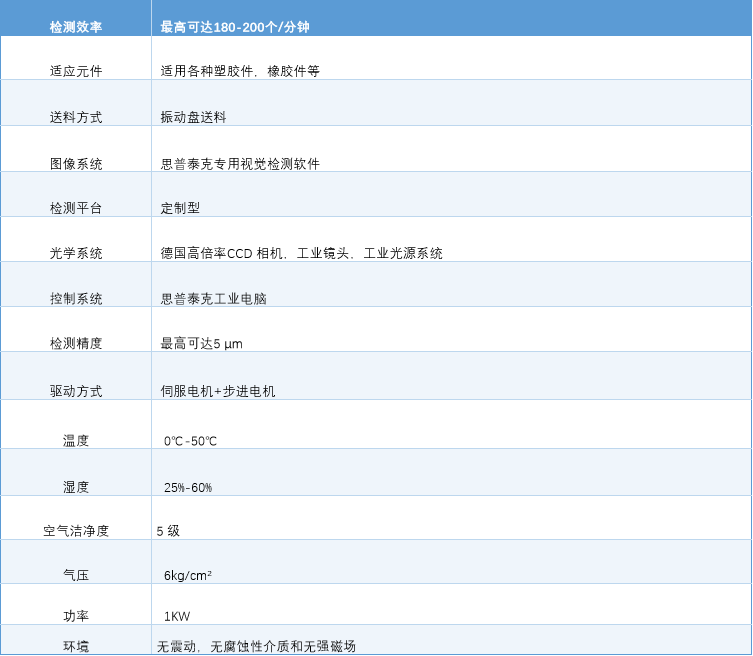Image resolution: width=753 pixels, height=656 pixels.
Task: Select the 最高可达5 μm precision value
Action: point(201,343)
